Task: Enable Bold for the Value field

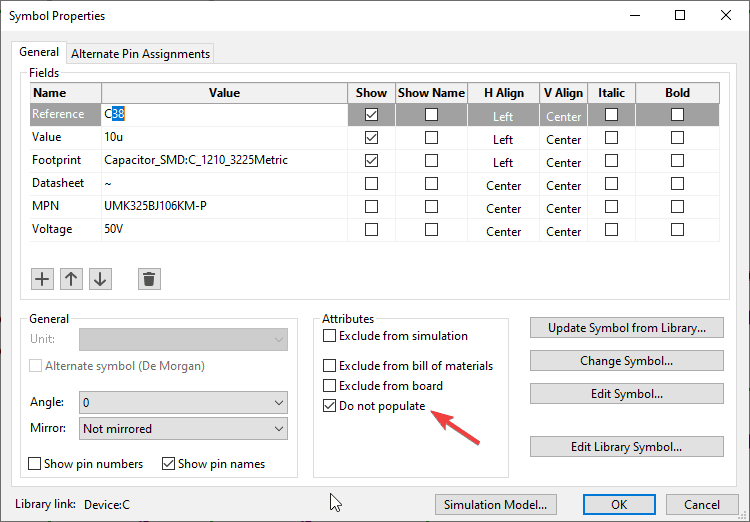Action: [x=677, y=138]
